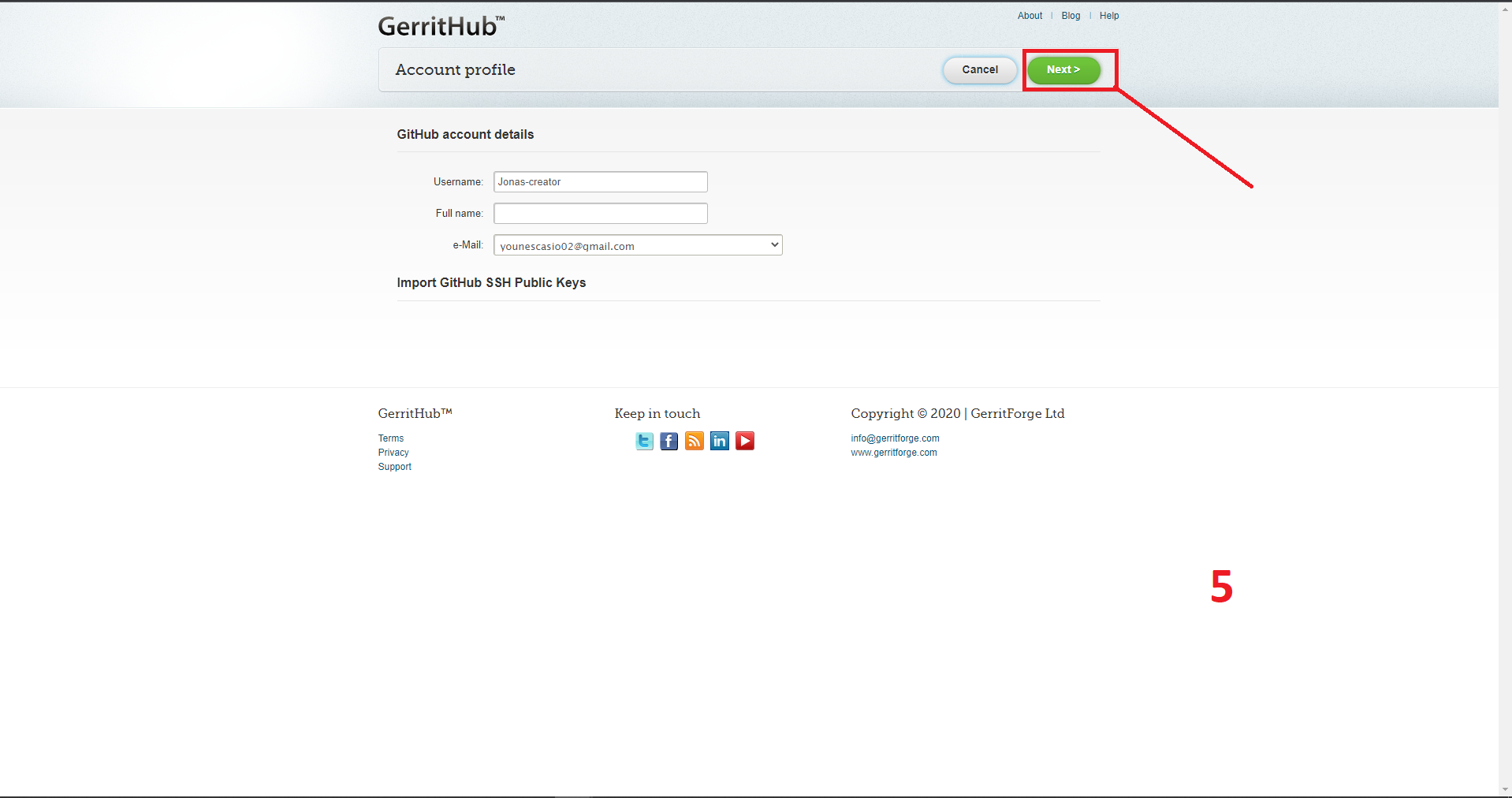This screenshot has width=1512, height=798.
Task: Click the green Next button
Action: (1063, 69)
